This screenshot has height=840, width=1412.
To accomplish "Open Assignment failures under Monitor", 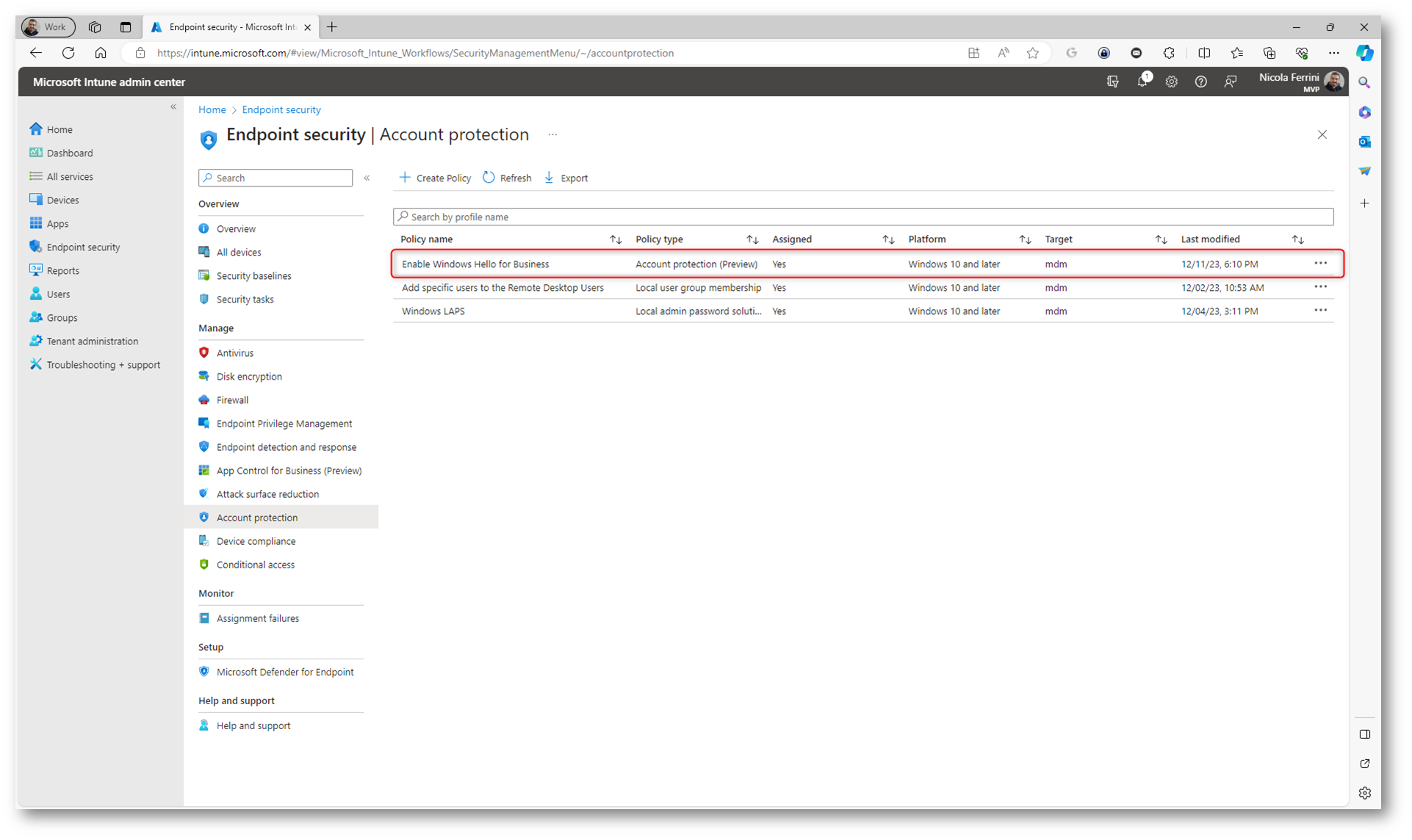I will (257, 618).
